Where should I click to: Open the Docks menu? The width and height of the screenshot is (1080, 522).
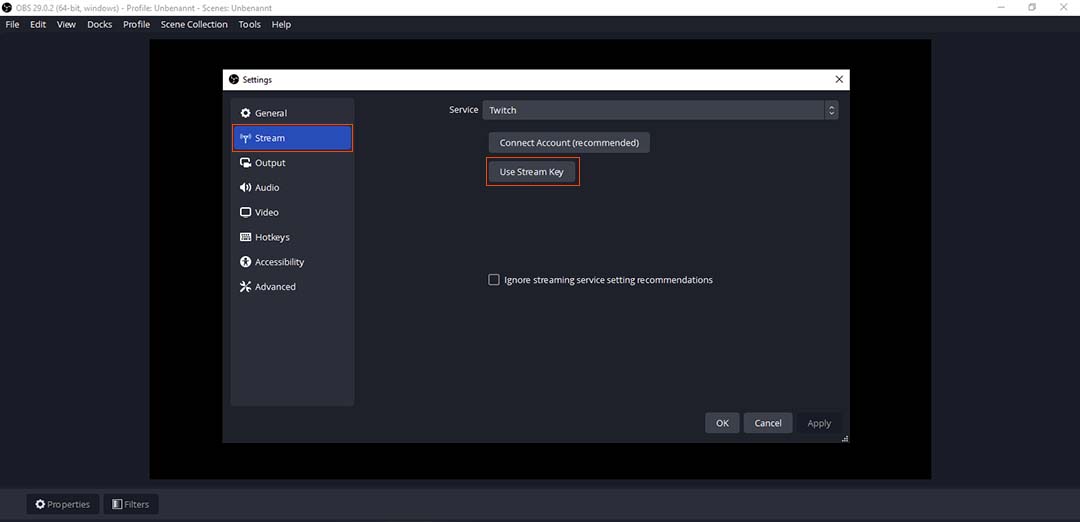coord(100,24)
